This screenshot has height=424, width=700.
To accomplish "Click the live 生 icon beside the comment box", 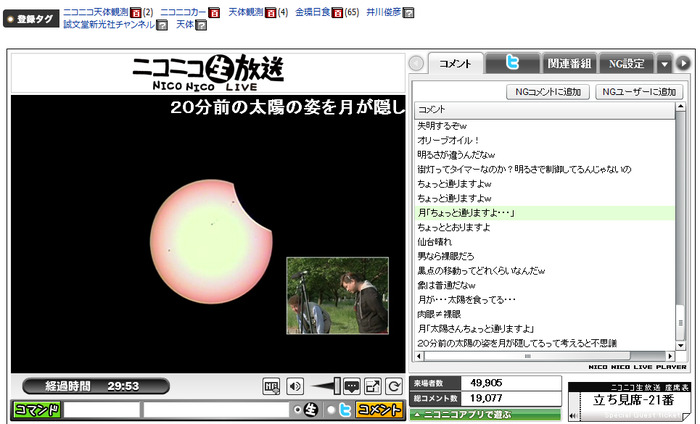I will (311, 410).
